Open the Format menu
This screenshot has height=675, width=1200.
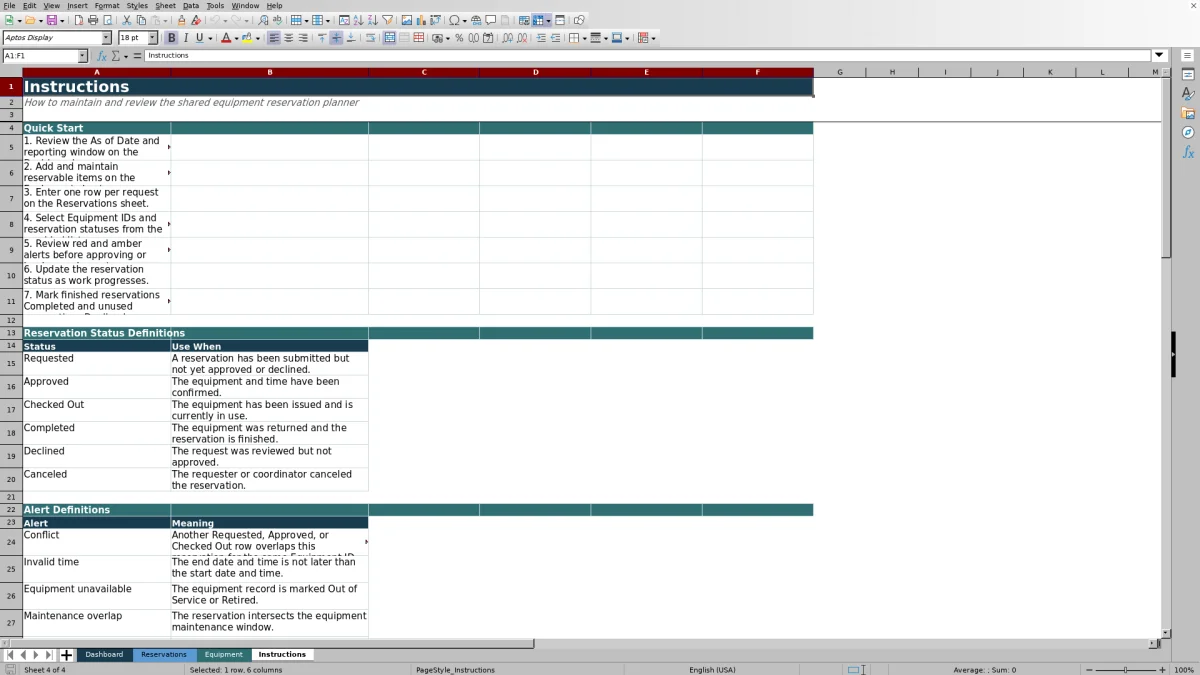tap(107, 6)
